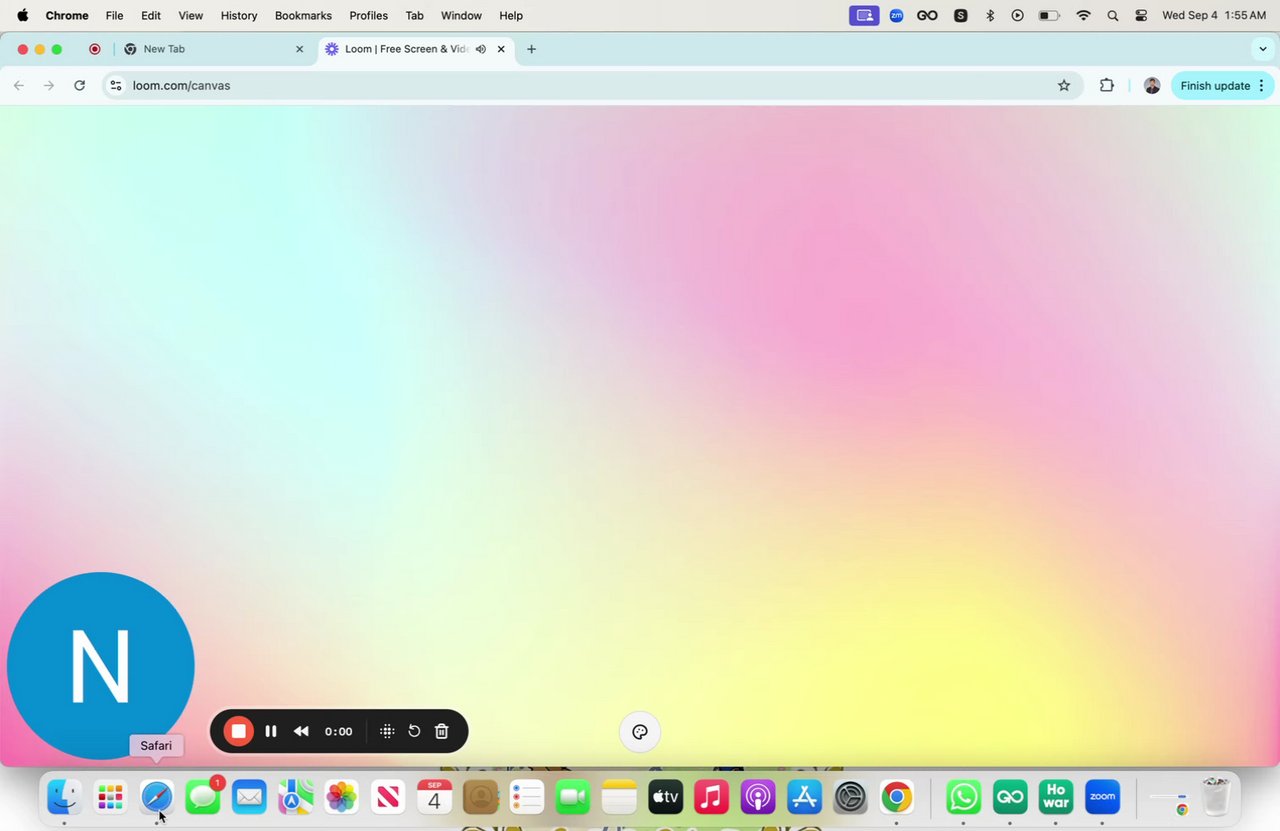Click the blue N camera bubble
Viewport: 1280px width, 831px height.
101,666
